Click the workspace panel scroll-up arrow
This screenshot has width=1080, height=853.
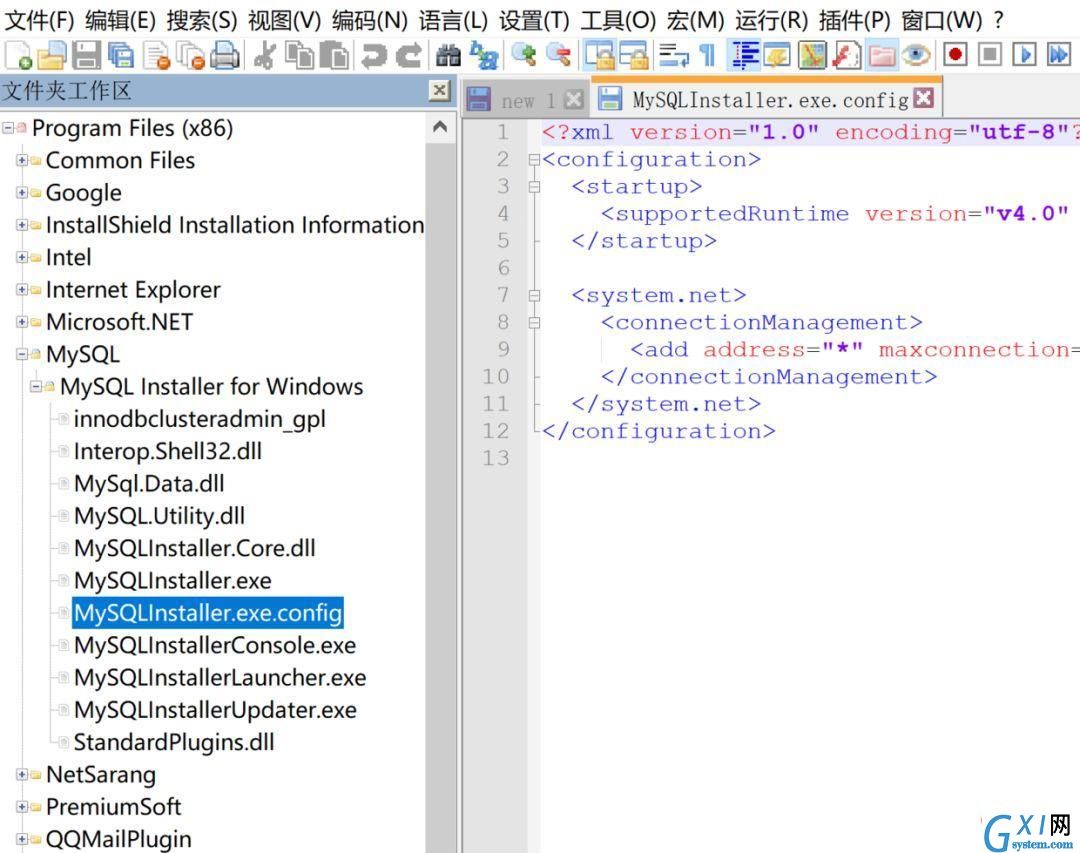[440, 127]
